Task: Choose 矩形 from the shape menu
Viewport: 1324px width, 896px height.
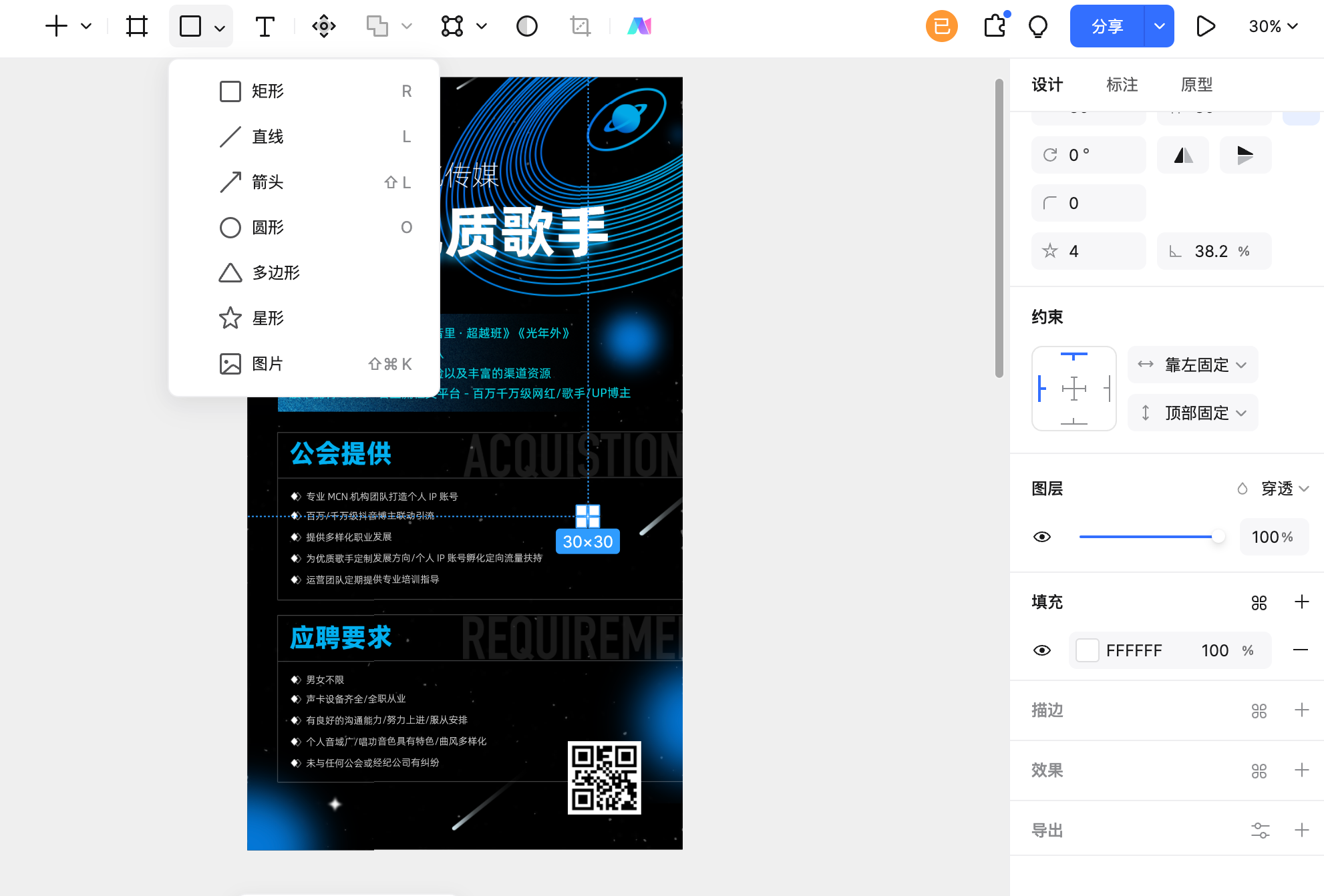Action: coord(305,91)
